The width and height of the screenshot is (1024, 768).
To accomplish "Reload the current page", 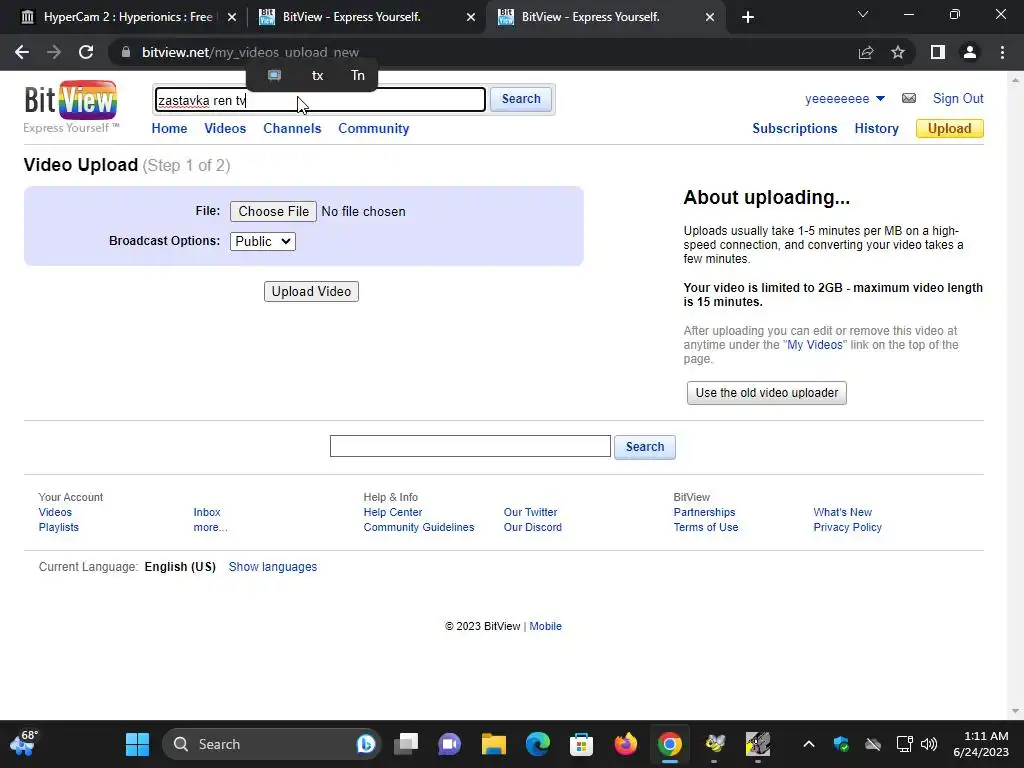I will (86, 52).
